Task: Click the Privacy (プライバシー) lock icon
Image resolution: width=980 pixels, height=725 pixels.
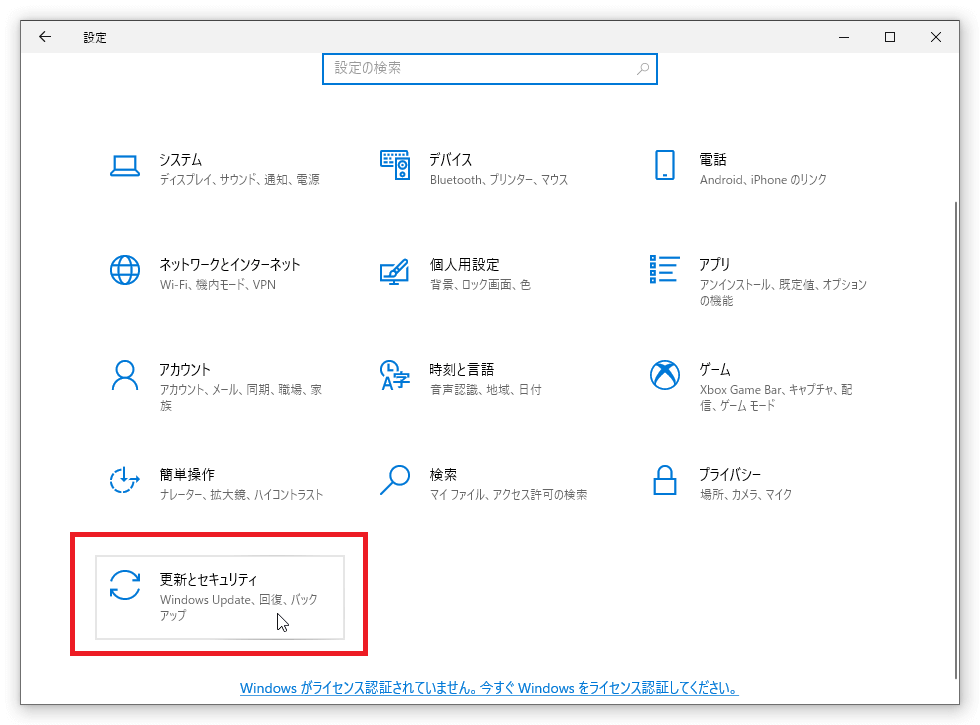Action: pos(665,480)
